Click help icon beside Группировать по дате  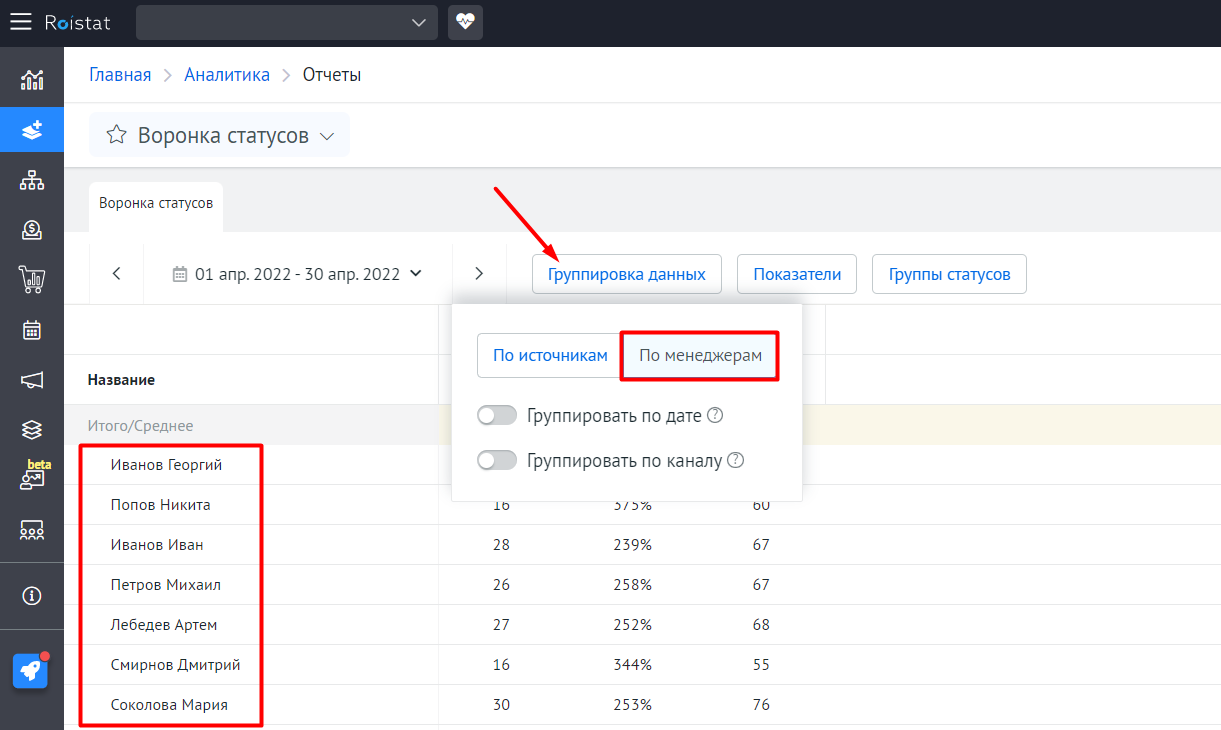pos(715,415)
